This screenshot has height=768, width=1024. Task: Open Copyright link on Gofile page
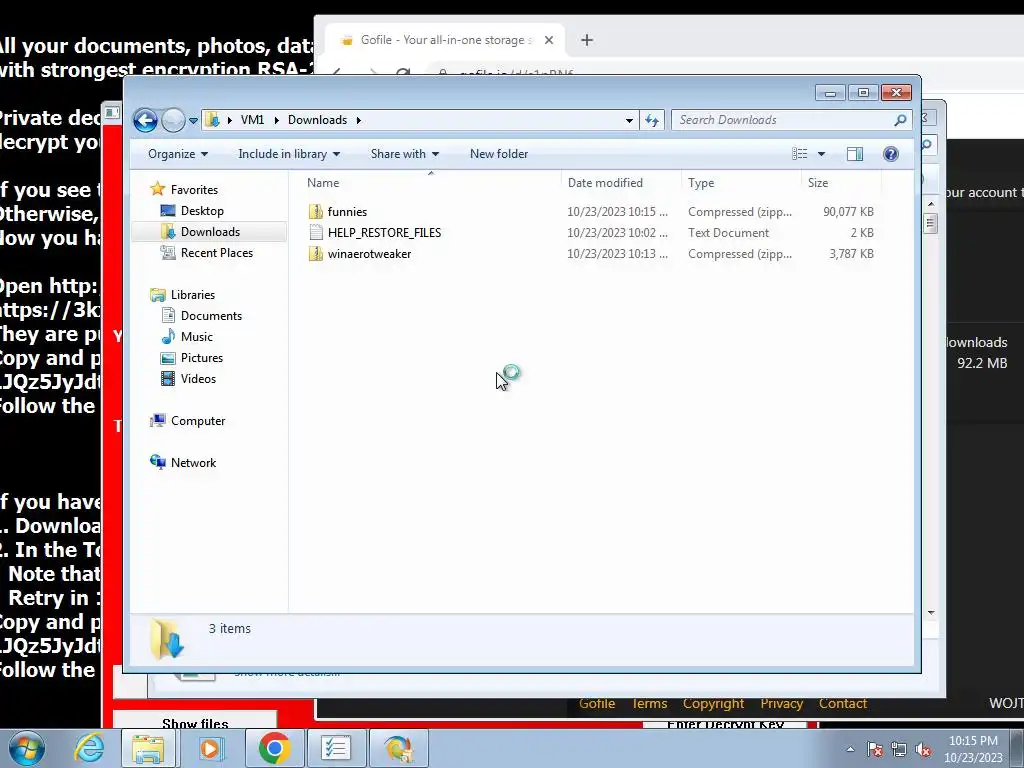pos(713,704)
